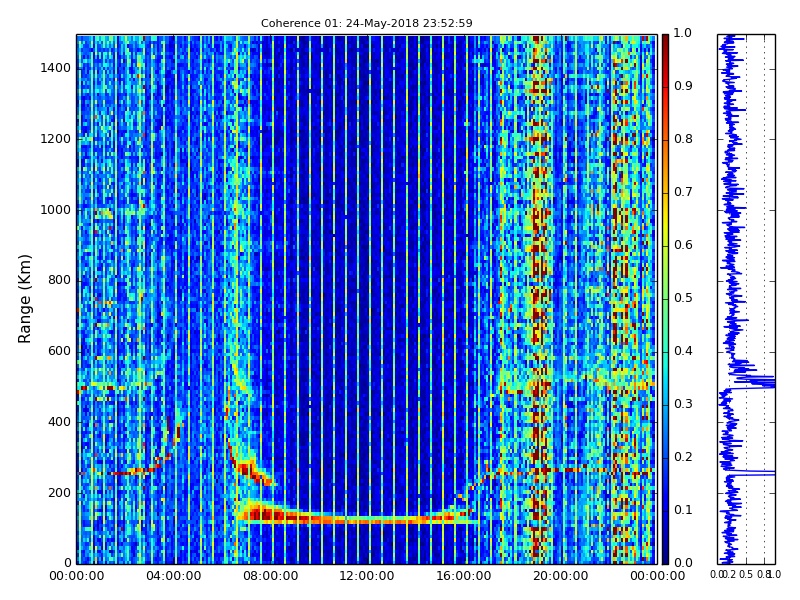Select the 1000 range axis tick label
The height and width of the screenshot is (600, 800).
click(56, 210)
